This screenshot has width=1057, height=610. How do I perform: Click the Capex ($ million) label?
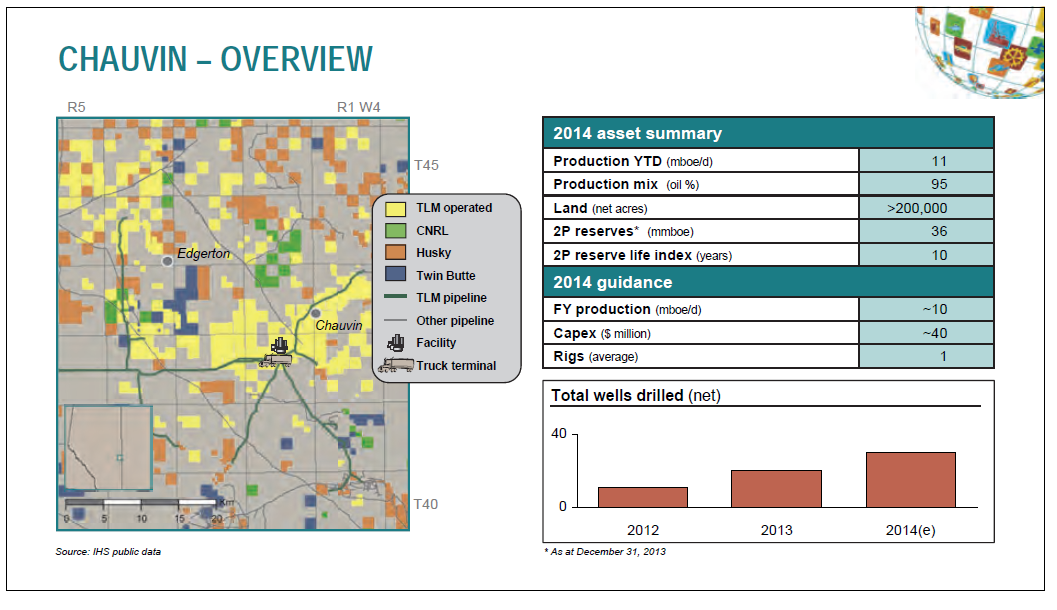pos(602,333)
